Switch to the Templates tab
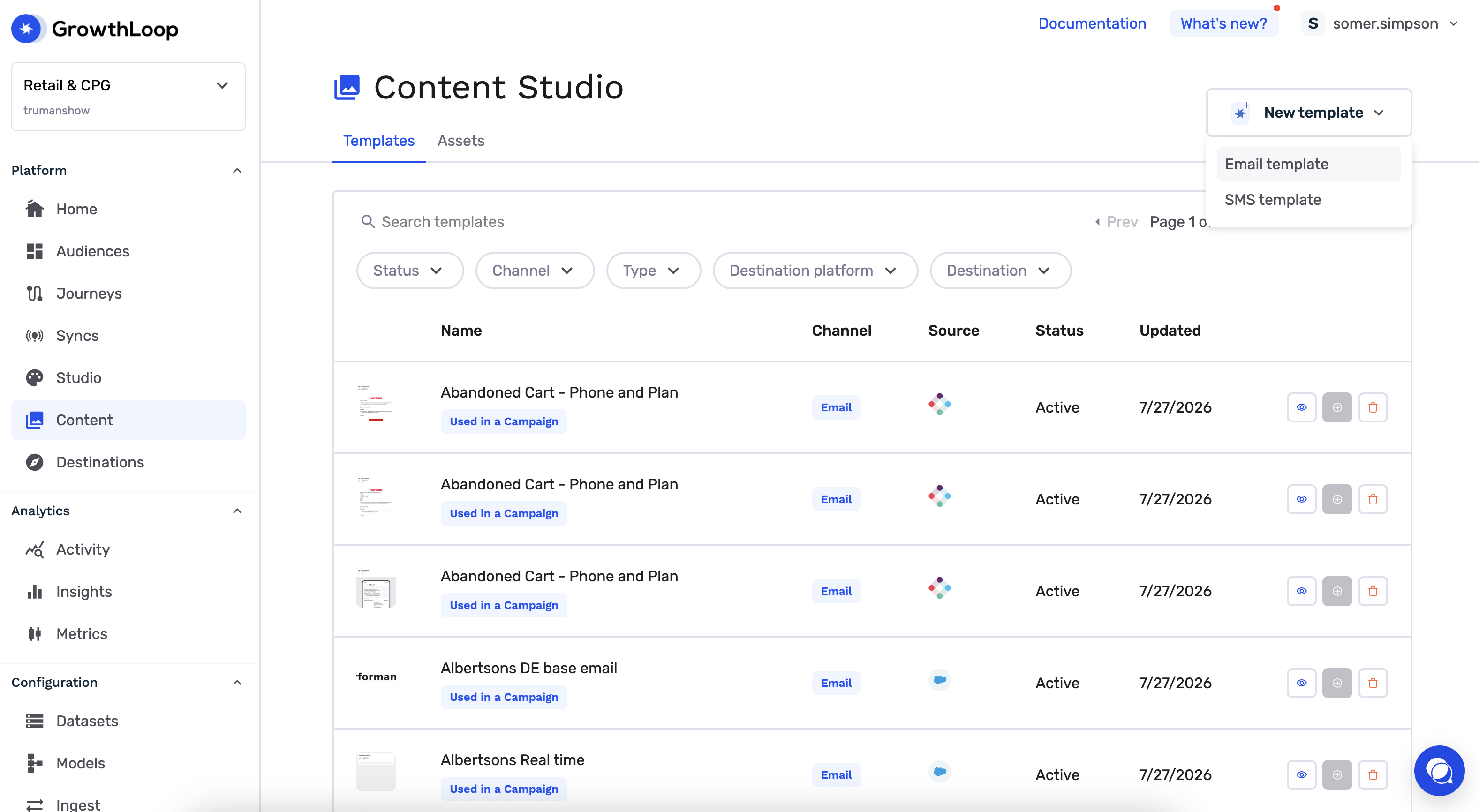This screenshot has height=812, width=1479. point(378,141)
